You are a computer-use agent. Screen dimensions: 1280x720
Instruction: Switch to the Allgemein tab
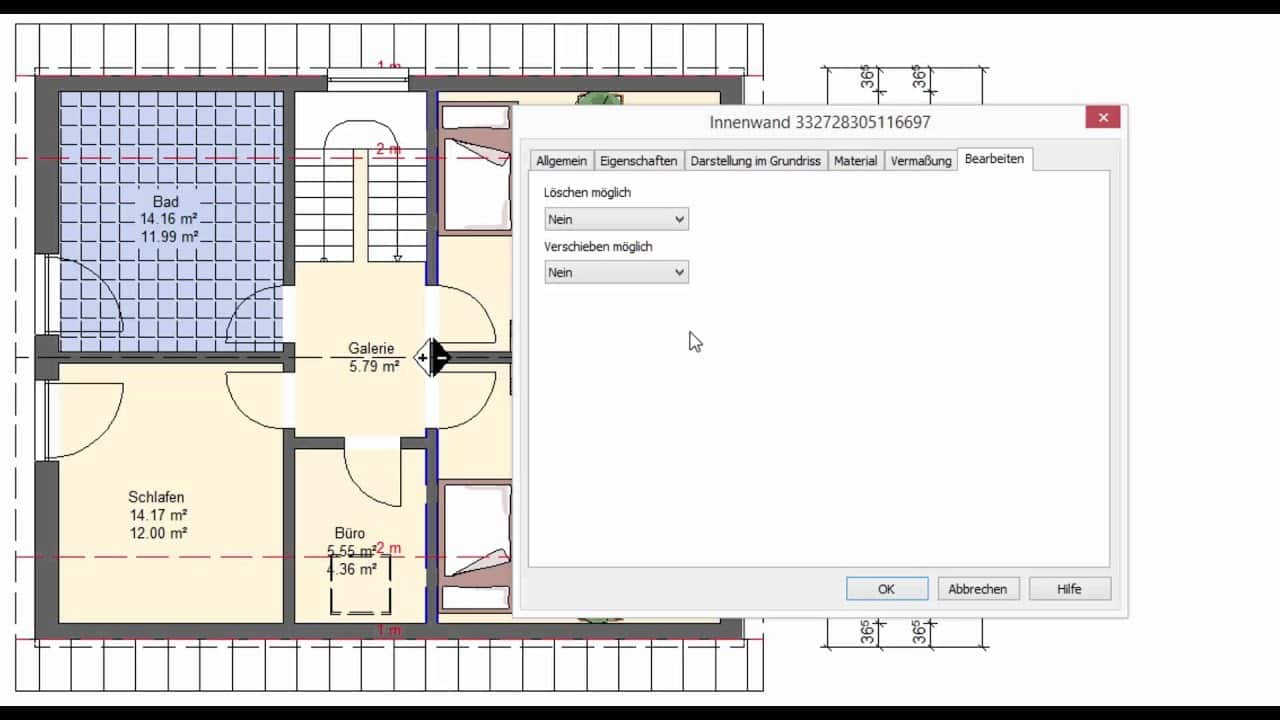[561, 160]
